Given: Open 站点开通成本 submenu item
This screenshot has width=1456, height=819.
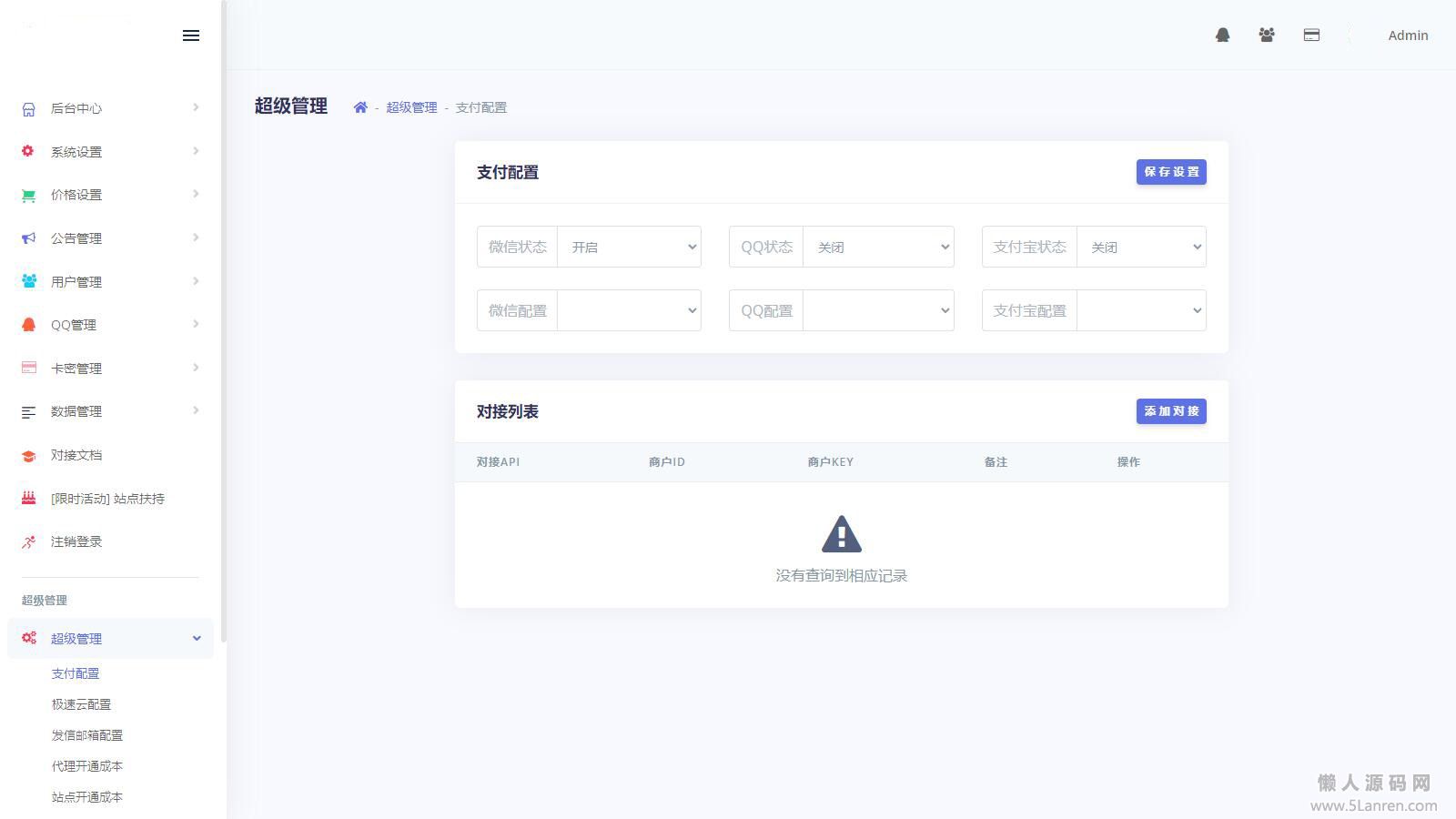Looking at the screenshot, I should coord(87,797).
